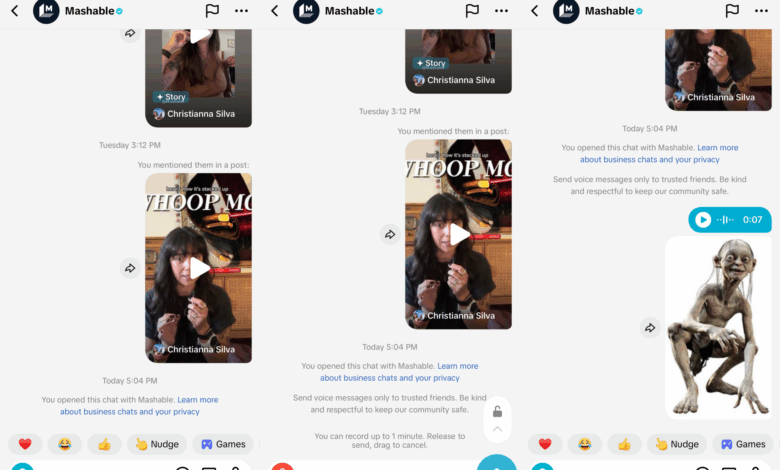This screenshot has height=470, width=780.
Task: Open the Story card by Christianna Silva in left screenshot
Action: [198, 77]
